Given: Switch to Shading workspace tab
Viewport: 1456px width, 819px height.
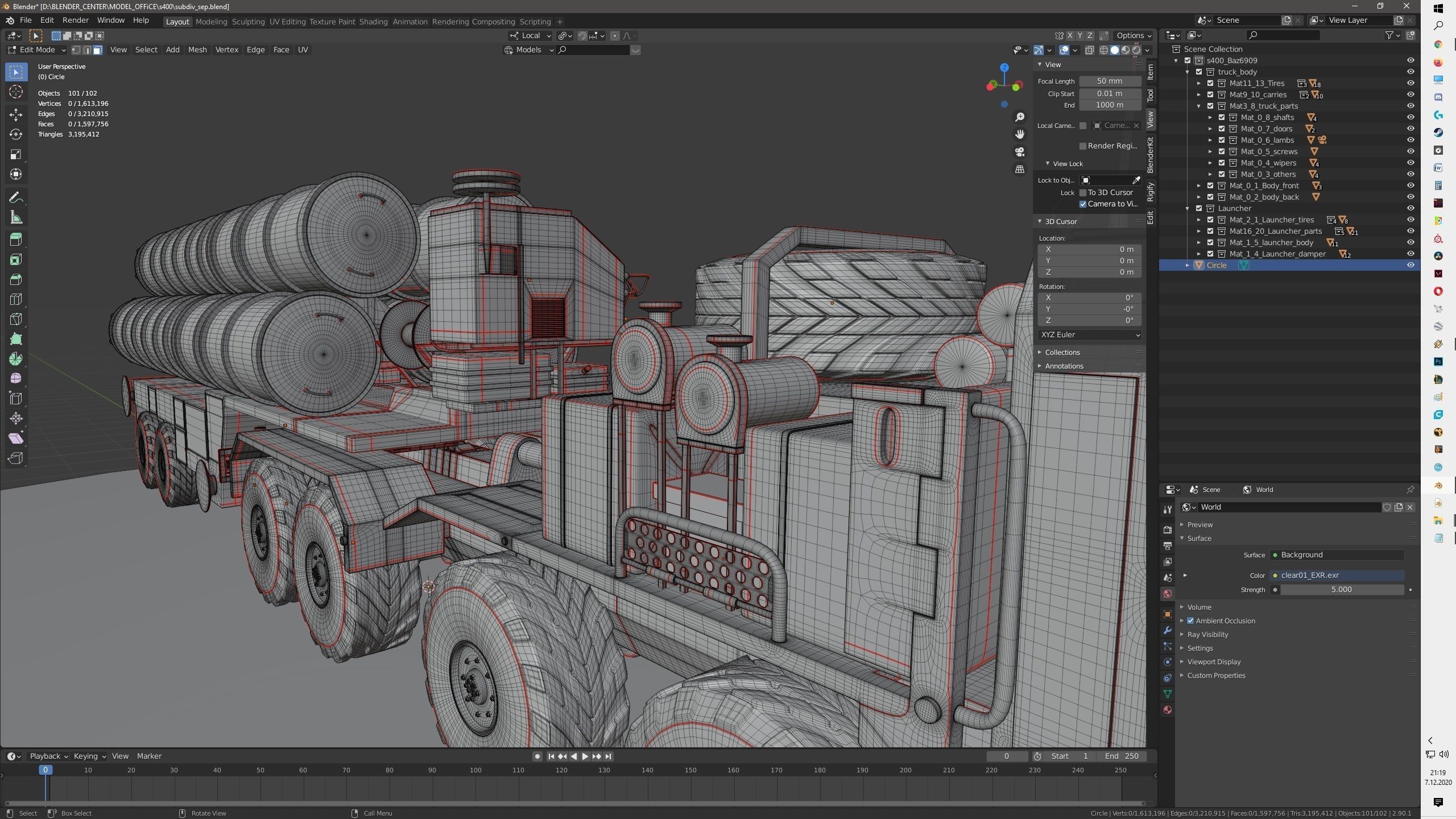Looking at the screenshot, I should (x=373, y=22).
